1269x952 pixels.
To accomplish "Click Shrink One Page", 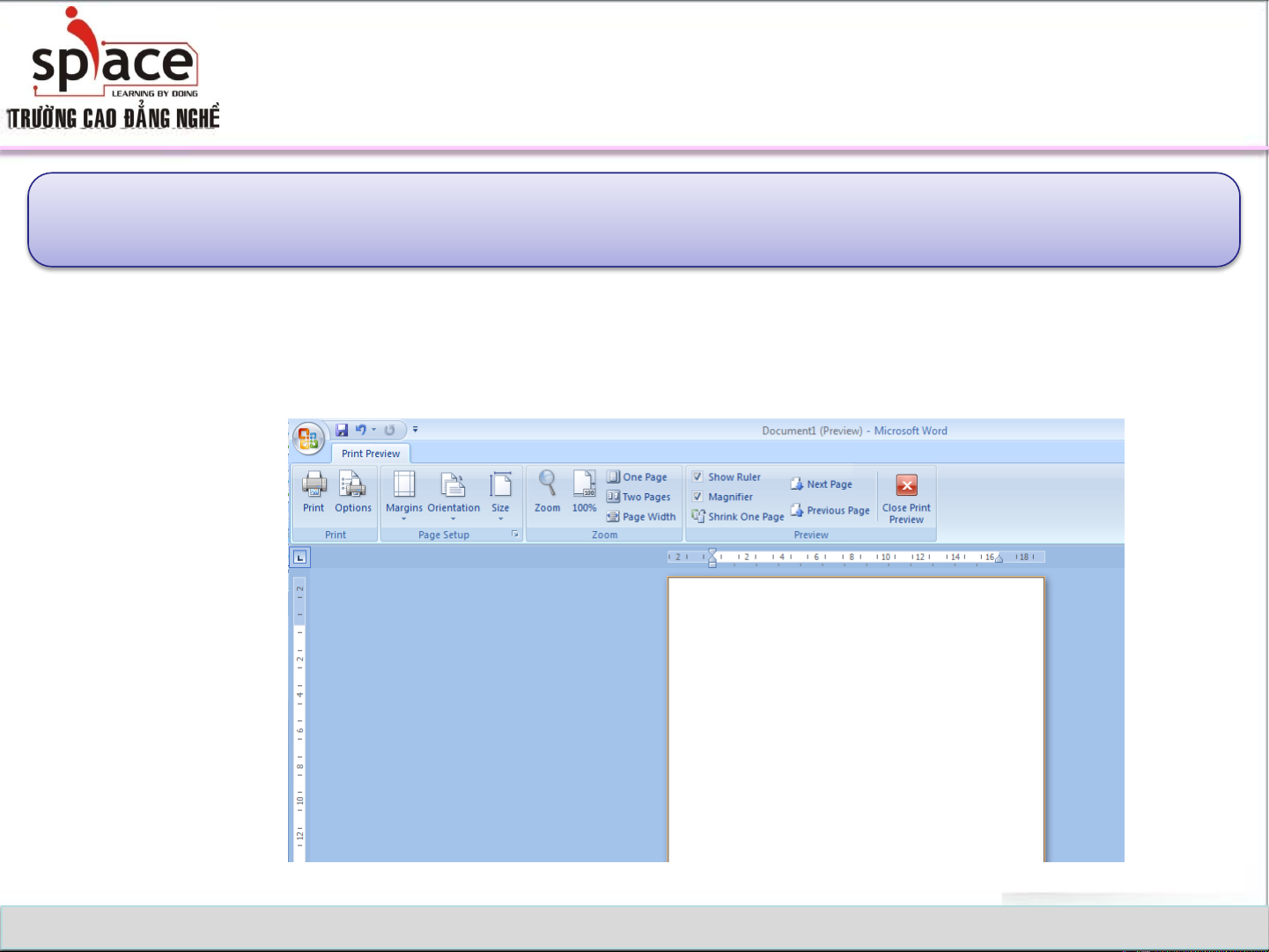I will click(738, 517).
